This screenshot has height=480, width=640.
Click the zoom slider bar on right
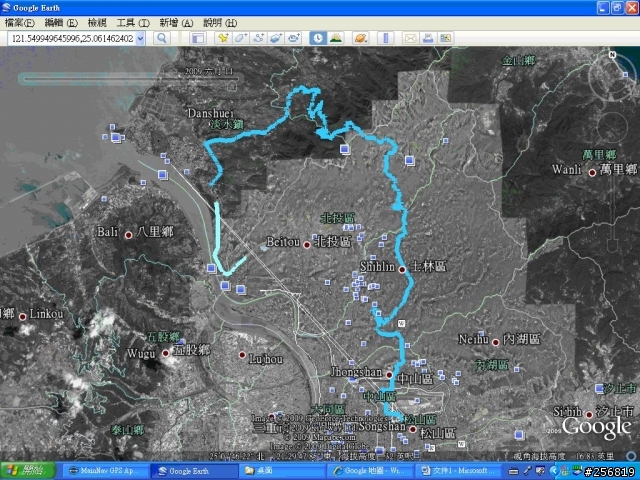click(x=611, y=208)
